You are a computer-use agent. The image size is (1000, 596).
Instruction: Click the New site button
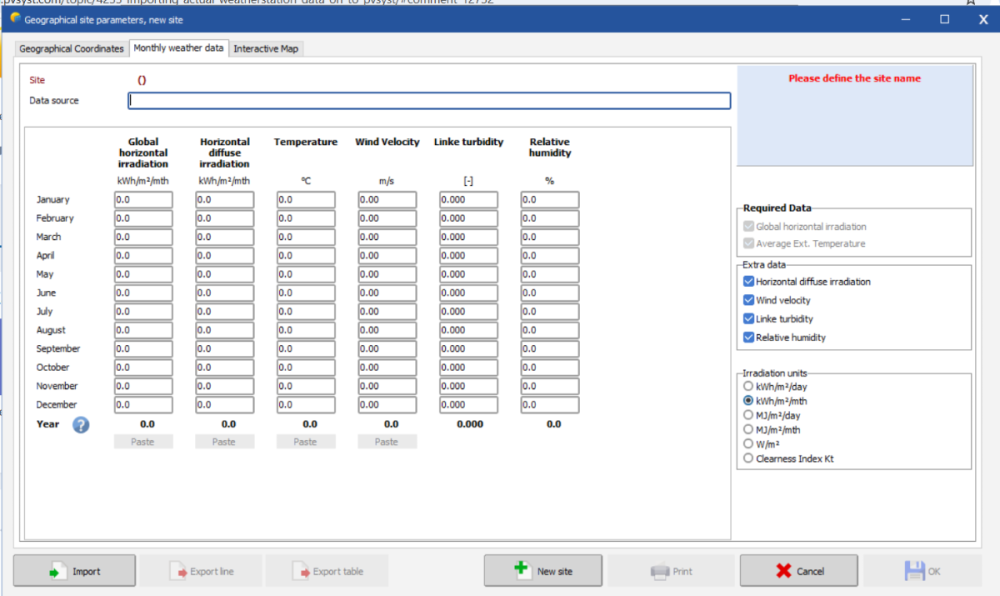coord(543,571)
